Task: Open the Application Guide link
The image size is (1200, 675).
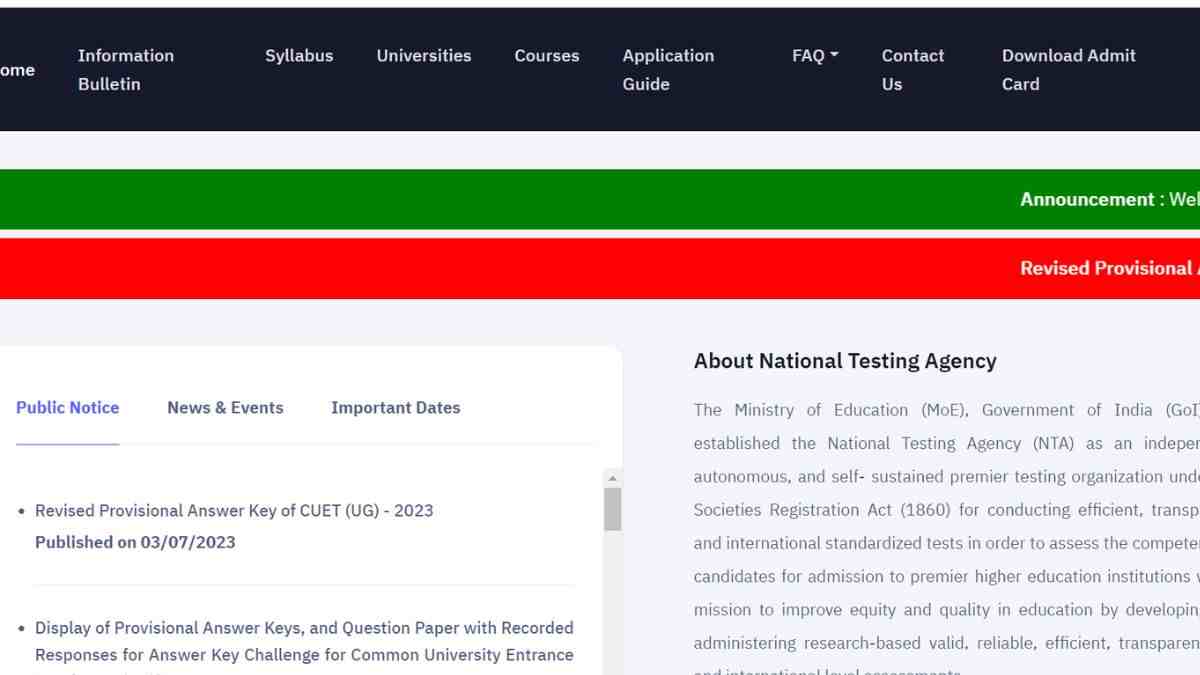Action: pos(668,70)
